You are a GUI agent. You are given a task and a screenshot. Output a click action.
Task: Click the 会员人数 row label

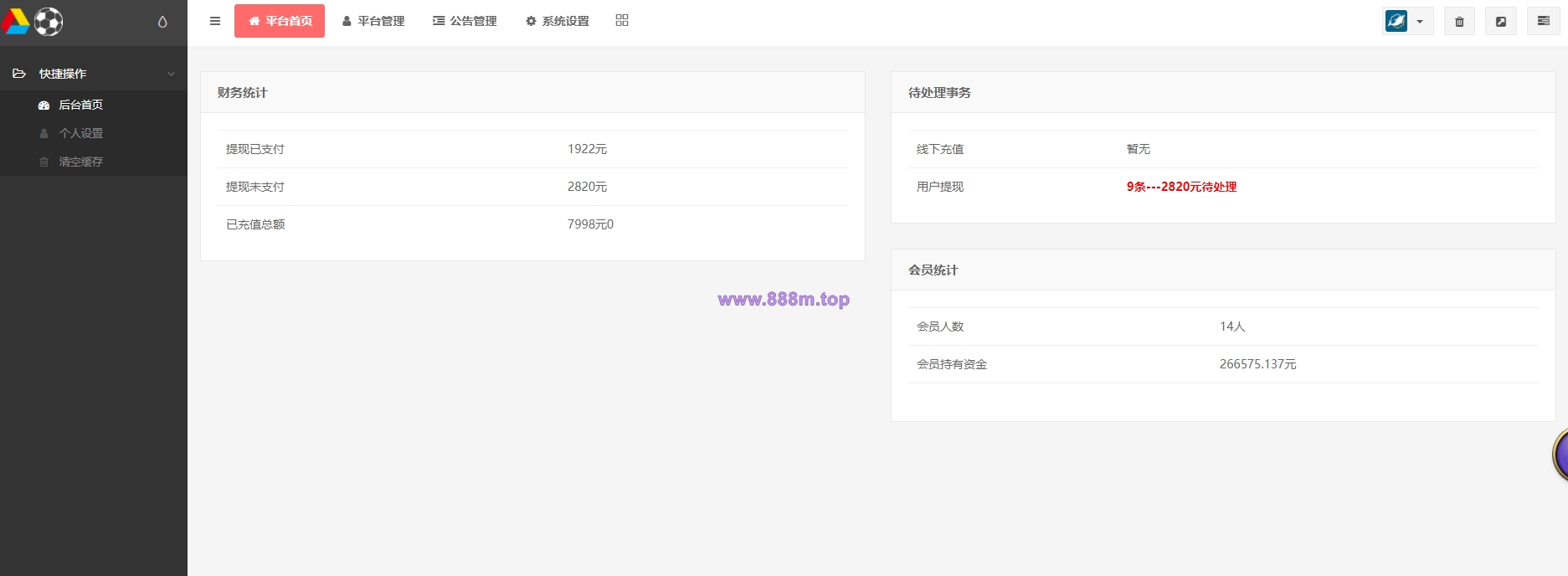(940, 327)
